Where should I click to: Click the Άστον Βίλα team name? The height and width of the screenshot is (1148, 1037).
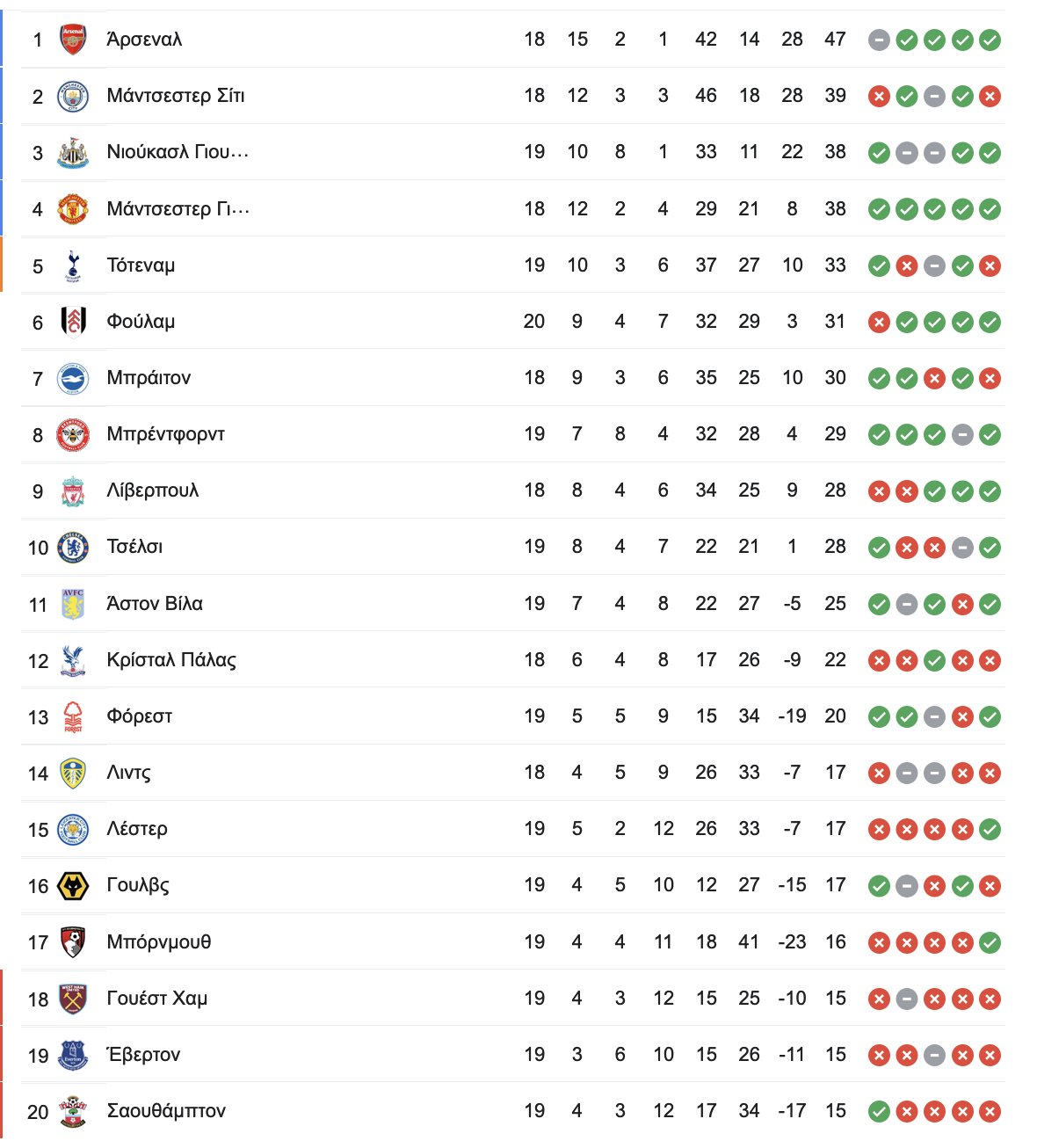click(x=155, y=604)
